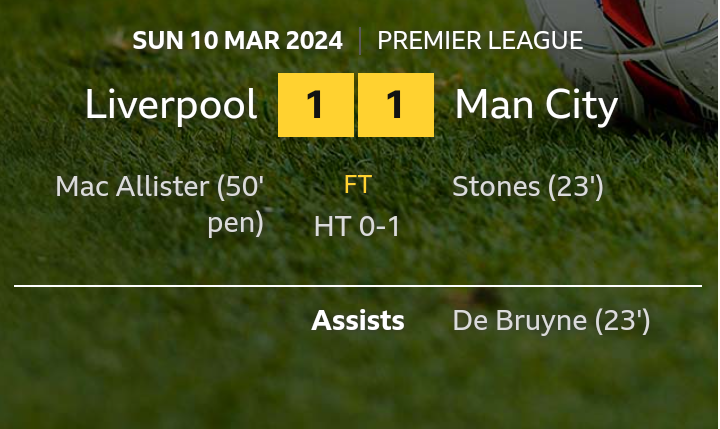Click the Premier League competition label
Screen dimensions: 720x429
[480, 41]
